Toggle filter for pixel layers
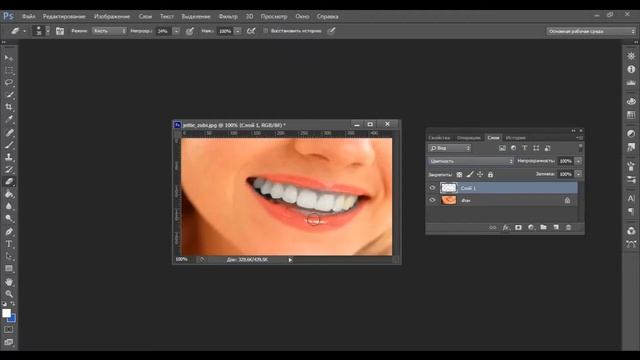640x360 pixels. point(502,148)
